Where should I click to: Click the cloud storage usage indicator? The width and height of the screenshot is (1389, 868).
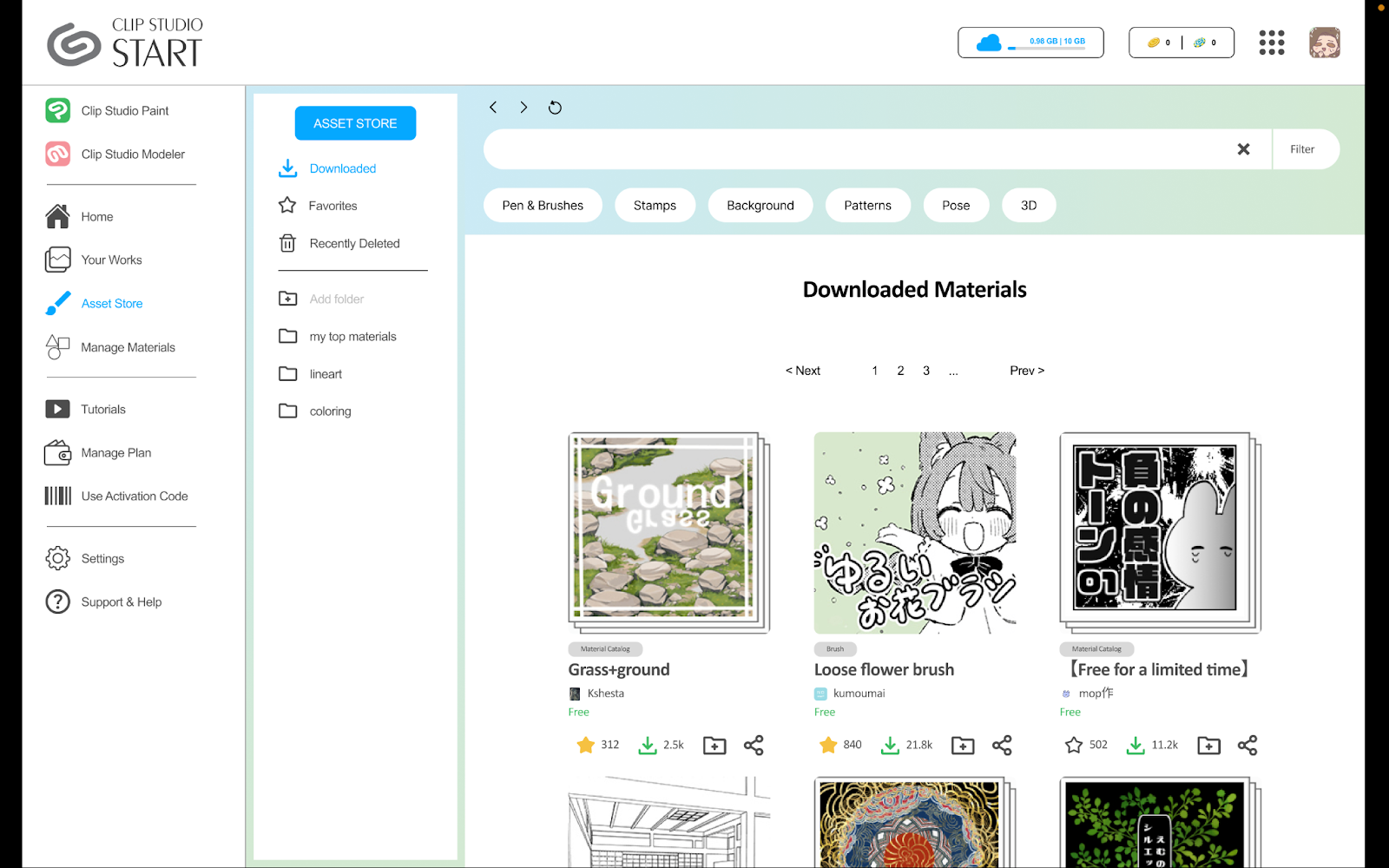coord(1030,42)
